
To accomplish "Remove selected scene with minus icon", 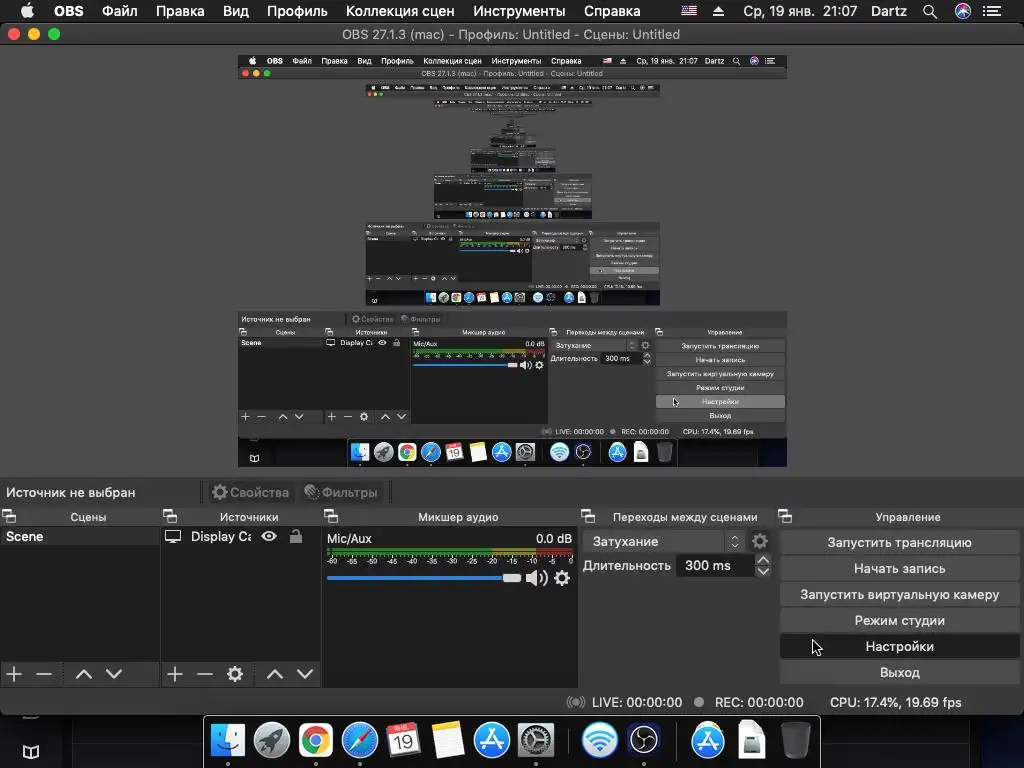I will tap(44, 674).
